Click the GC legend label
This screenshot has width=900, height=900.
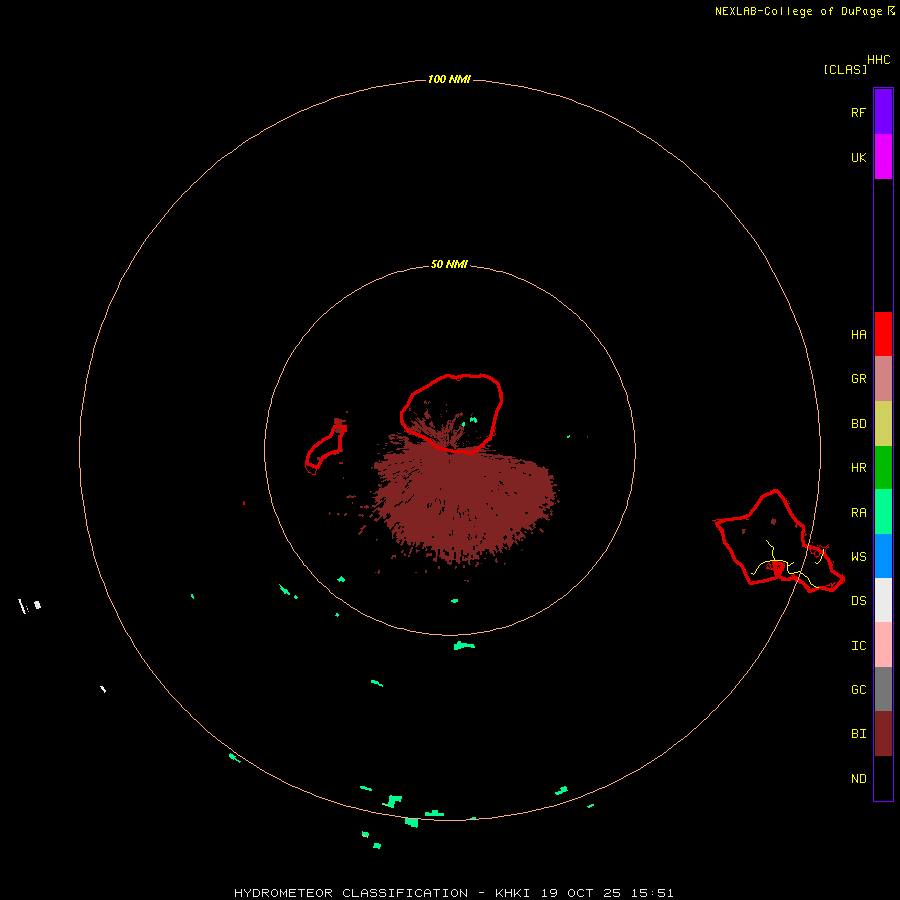858,690
